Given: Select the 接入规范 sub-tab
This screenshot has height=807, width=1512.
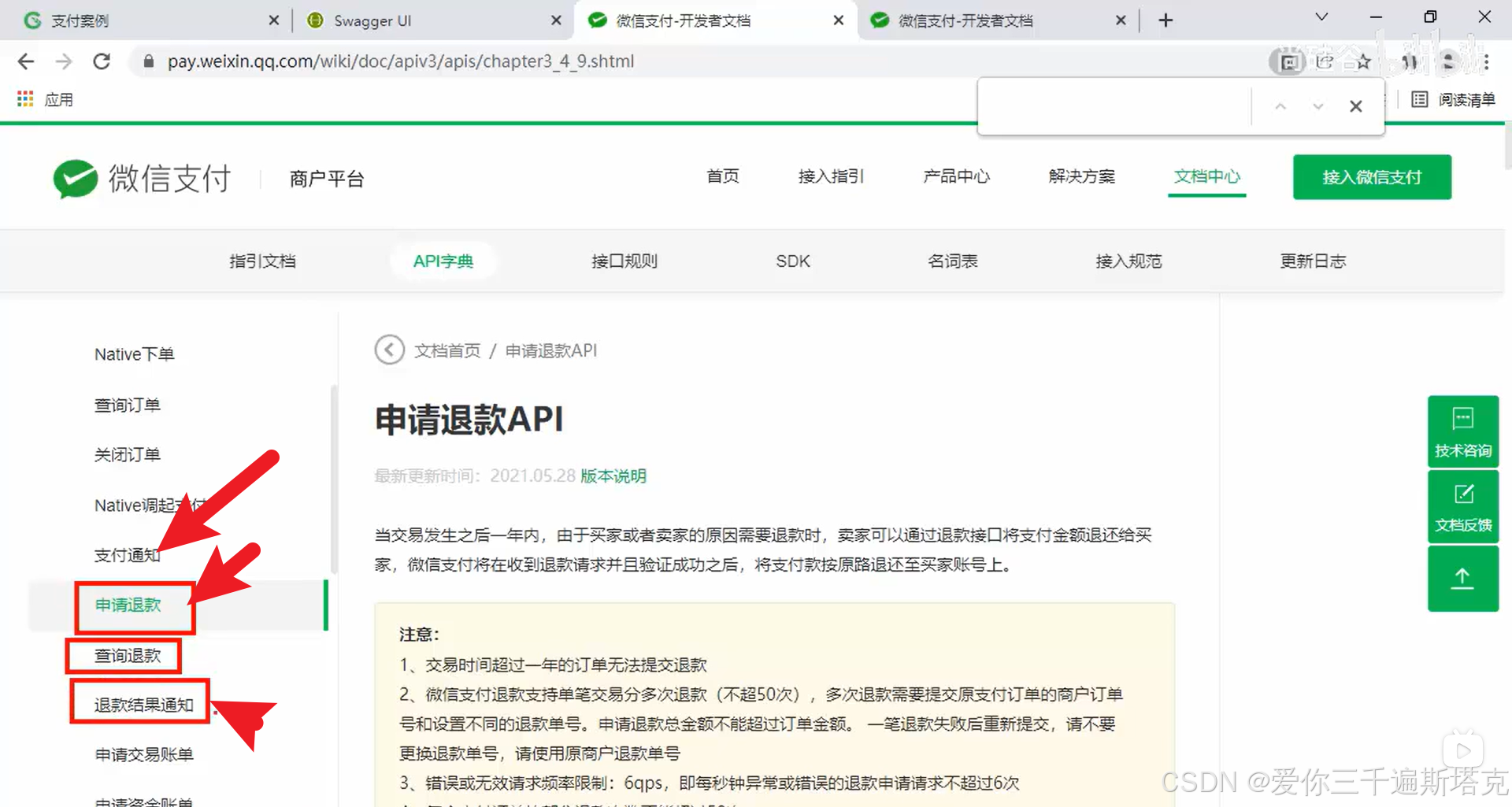Looking at the screenshot, I should [x=1128, y=261].
